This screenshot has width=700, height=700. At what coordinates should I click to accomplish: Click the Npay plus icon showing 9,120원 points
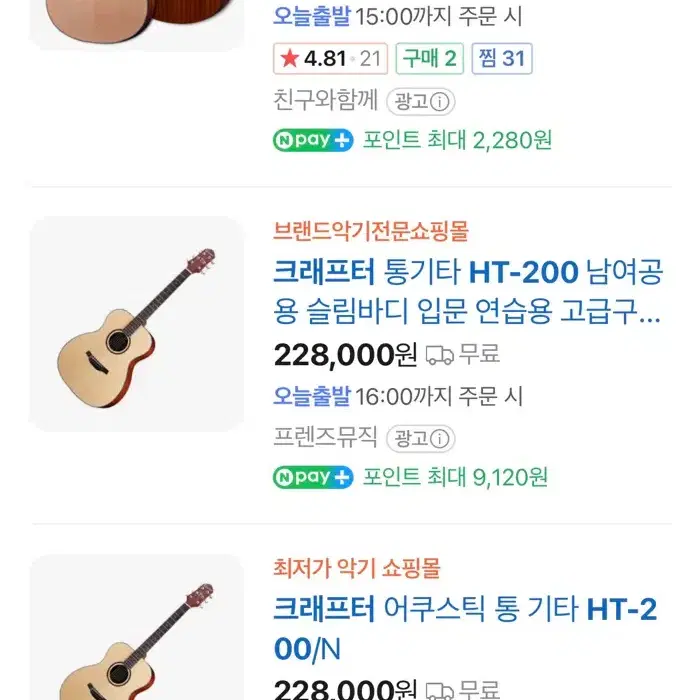coord(313,477)
